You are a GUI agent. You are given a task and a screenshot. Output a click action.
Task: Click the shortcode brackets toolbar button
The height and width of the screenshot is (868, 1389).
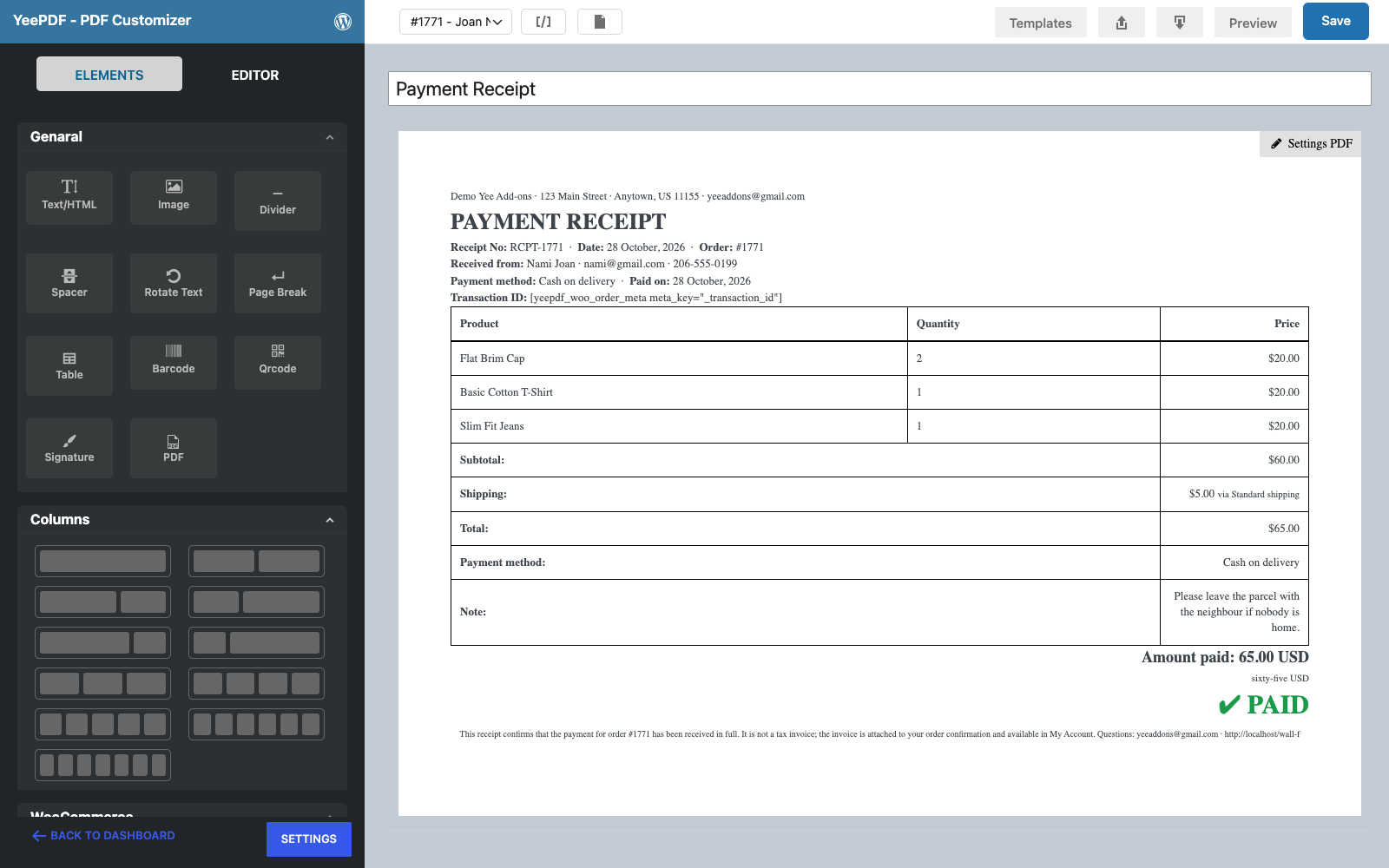(x=543, y=22)
